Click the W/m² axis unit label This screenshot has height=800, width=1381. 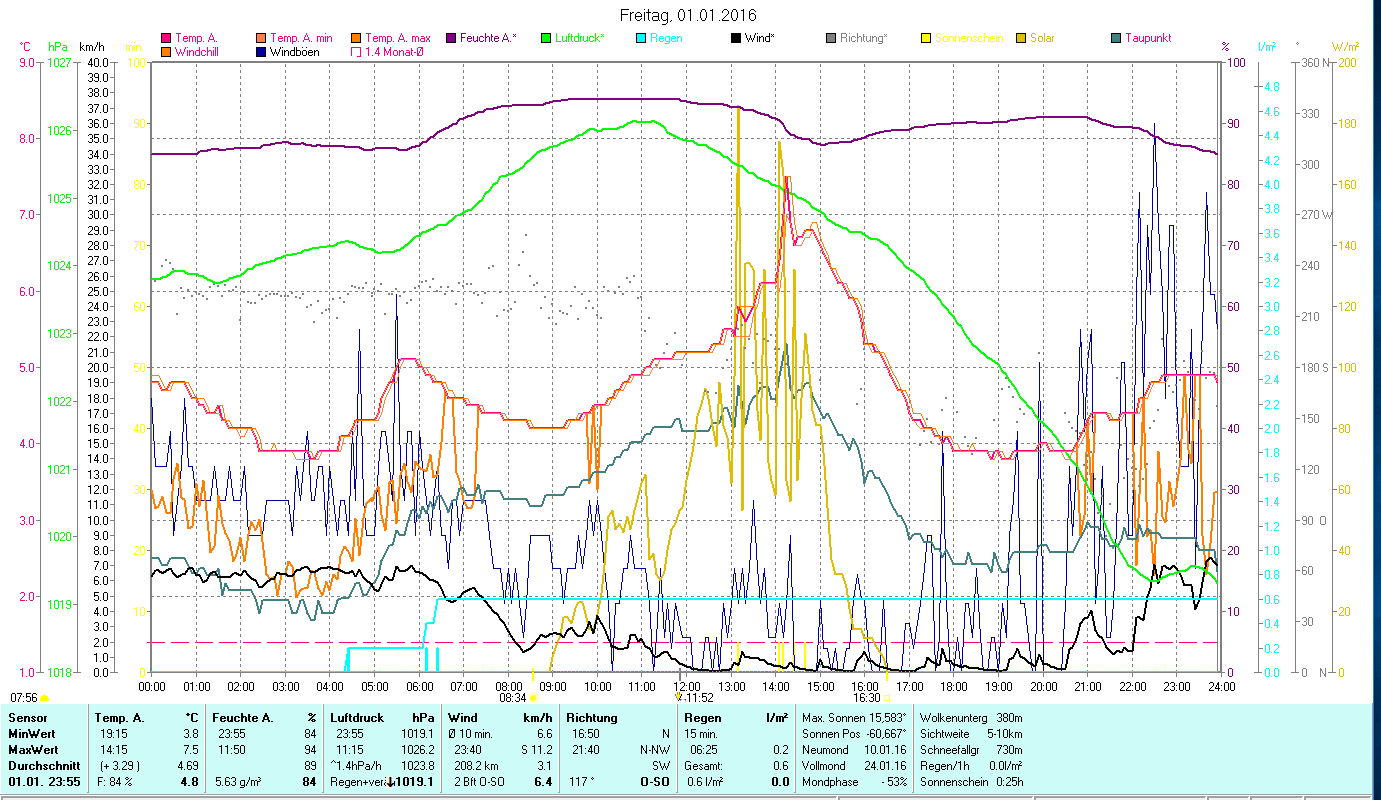[x=1345, y=47]
